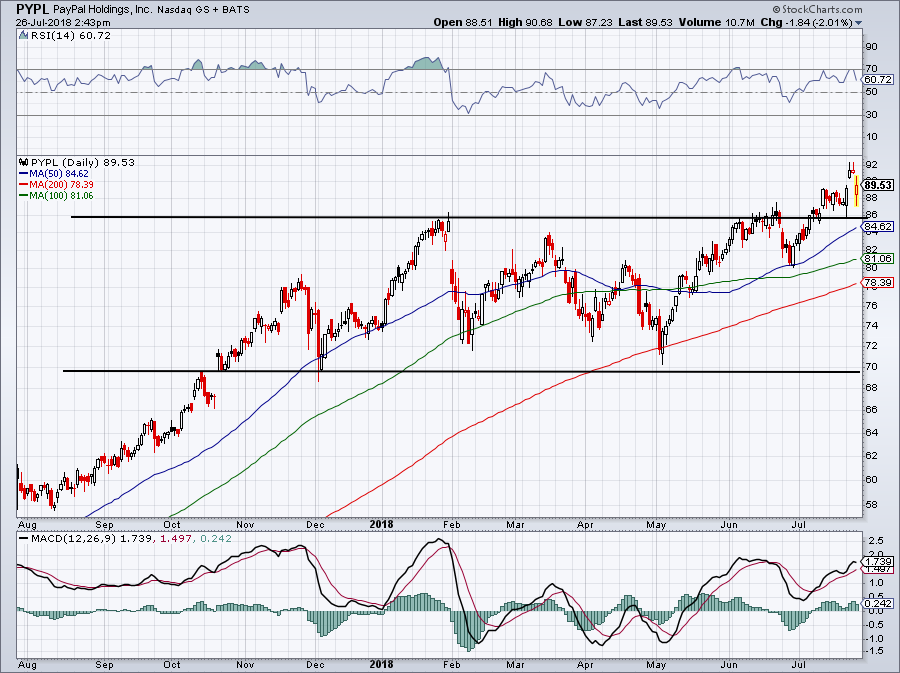Click the boxed 1.739 MACD axis tag
Viewport: 900px width, 673px height.
[x=878, y=561]
